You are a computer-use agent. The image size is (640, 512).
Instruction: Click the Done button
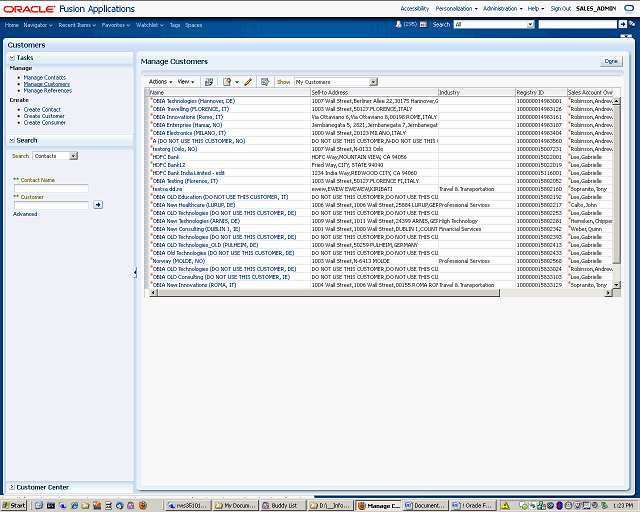pos(610,61)
